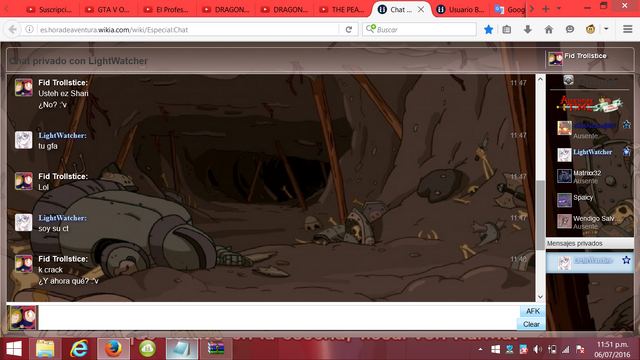Select Wendigo Salv... in the user list

point(596,219)
